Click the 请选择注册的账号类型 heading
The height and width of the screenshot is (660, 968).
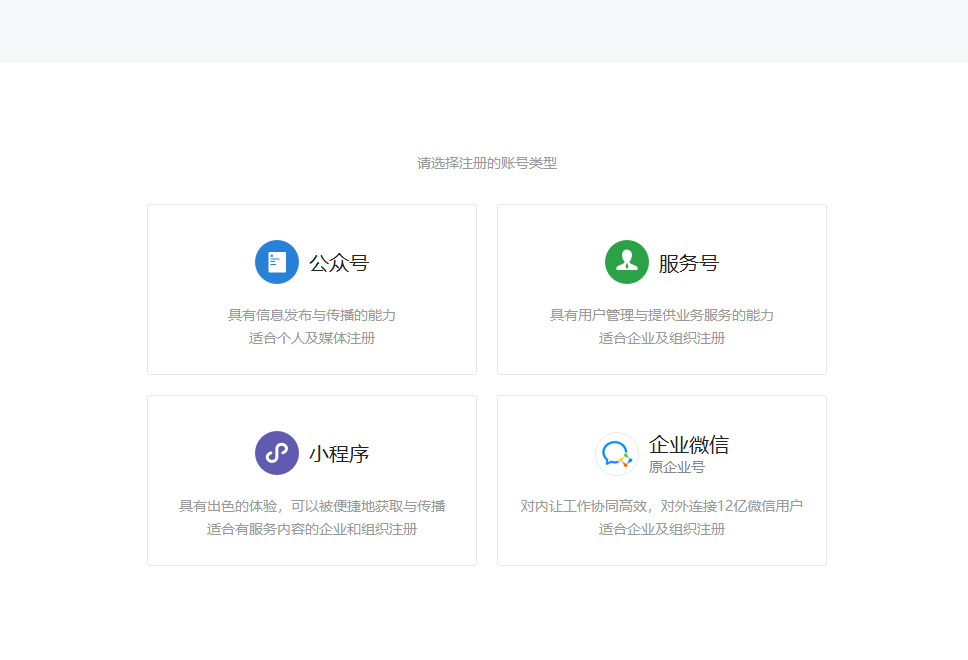(483, 160)
